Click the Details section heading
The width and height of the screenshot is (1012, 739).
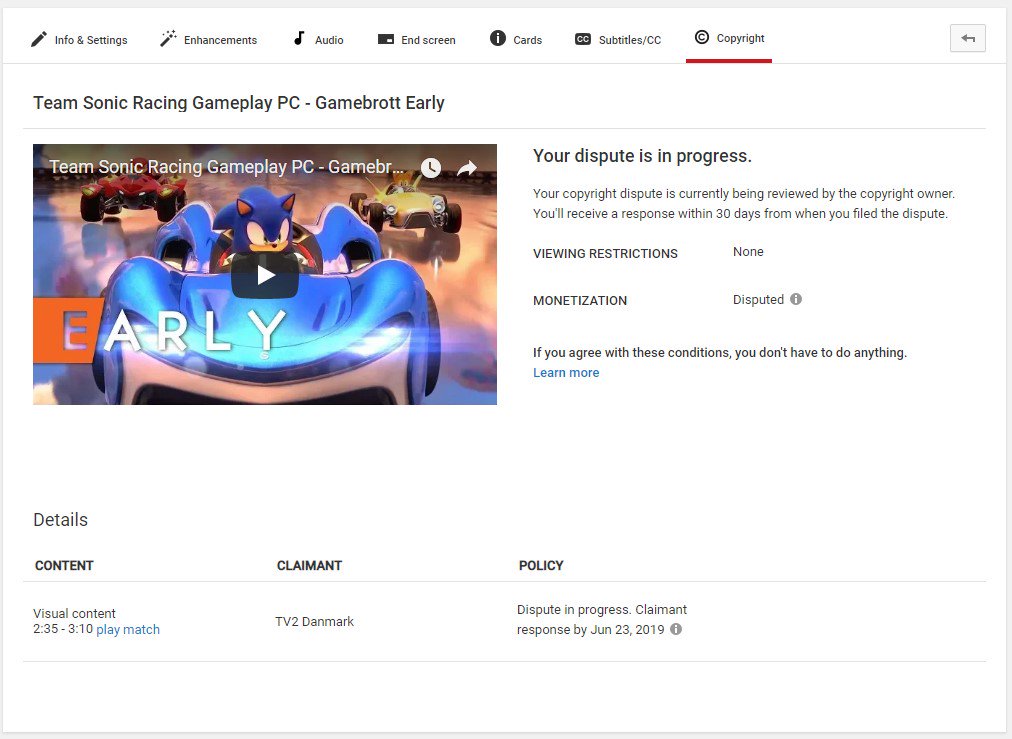(x=61, y=520)
